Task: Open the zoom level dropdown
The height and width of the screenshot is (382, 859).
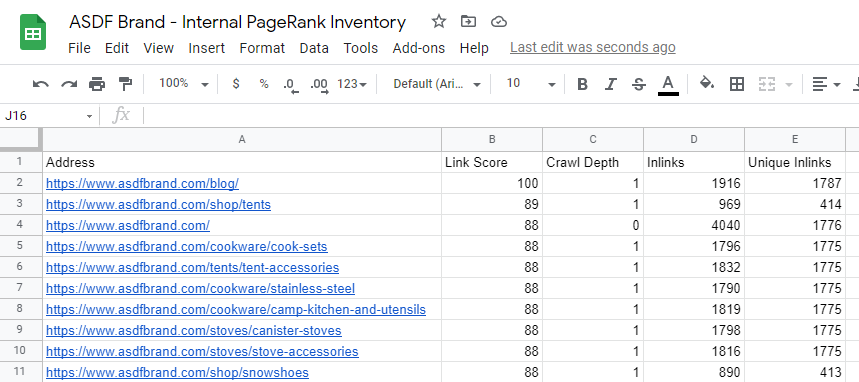Action: click(184, 84)
